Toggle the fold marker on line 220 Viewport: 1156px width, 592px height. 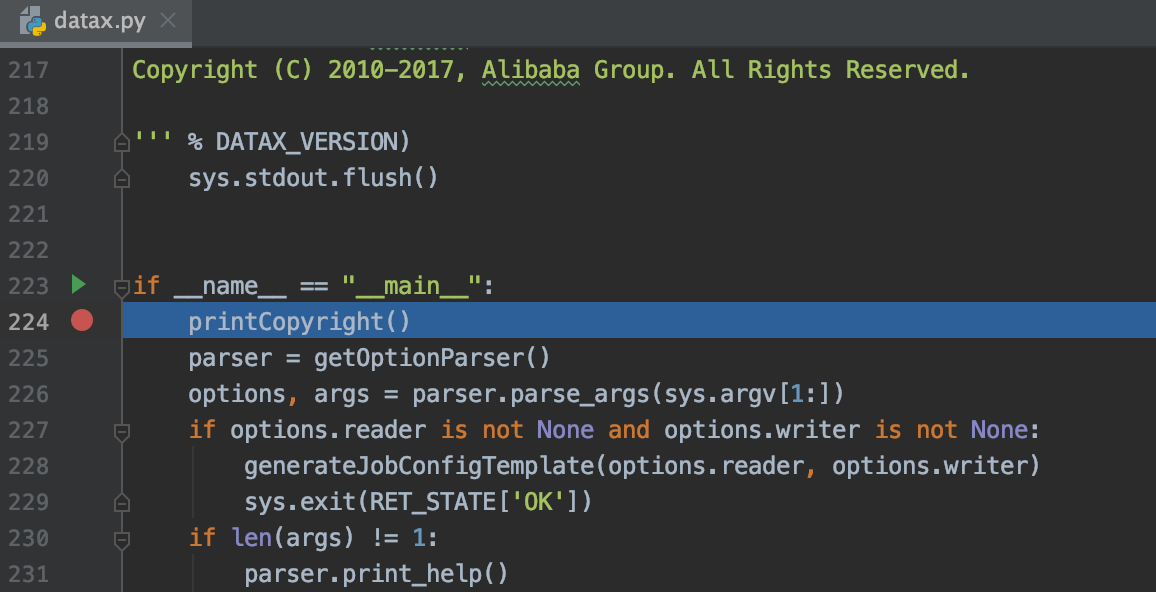[122, 178]
